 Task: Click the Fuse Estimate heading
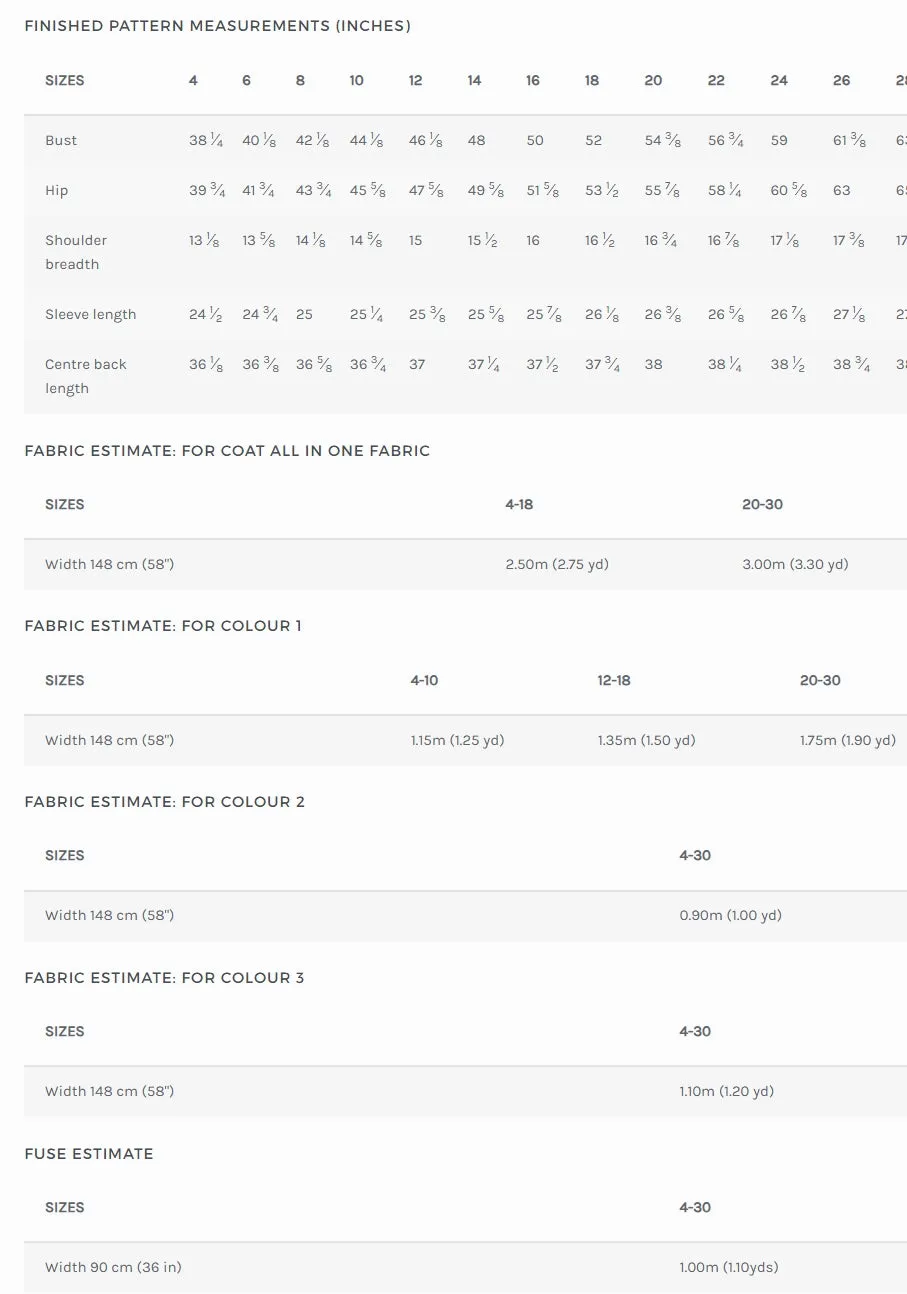89,1154
